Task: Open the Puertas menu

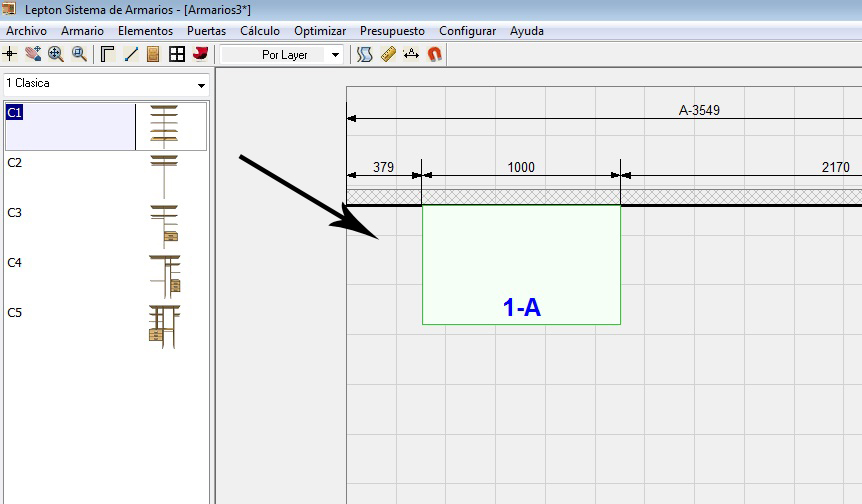Action: click(x=206, y=31)
